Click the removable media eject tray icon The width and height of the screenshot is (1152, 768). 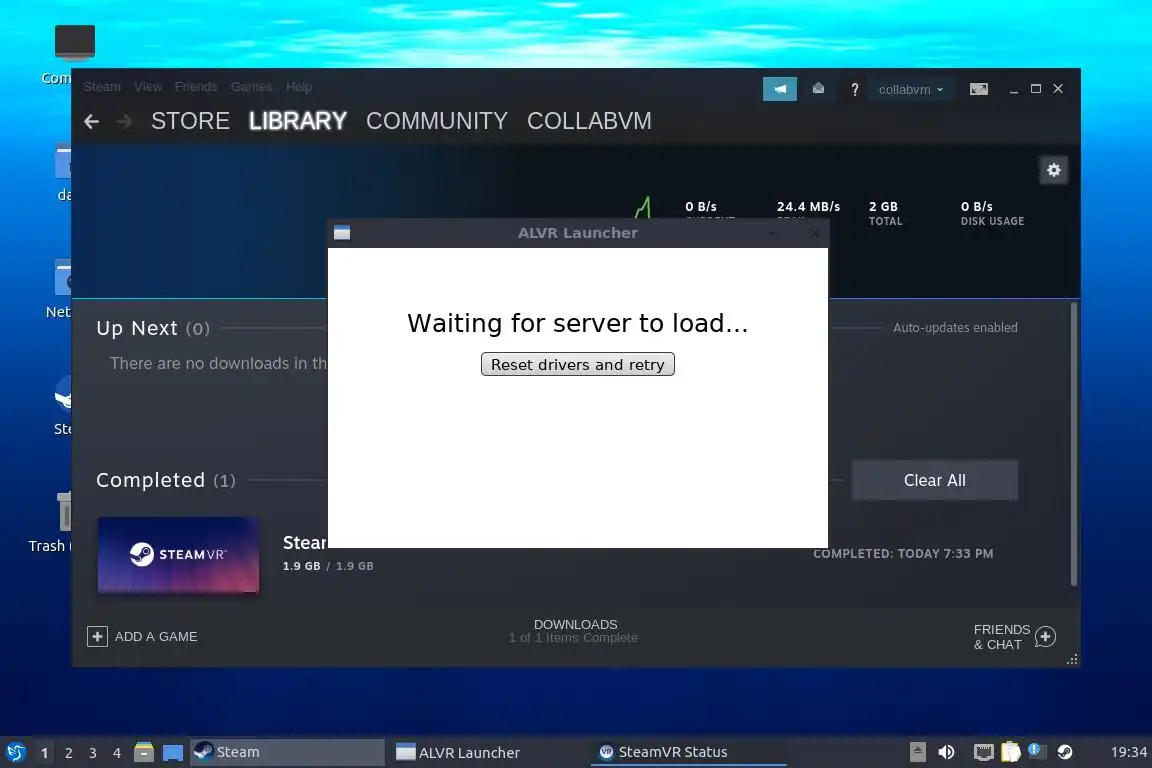coord(918,752)
